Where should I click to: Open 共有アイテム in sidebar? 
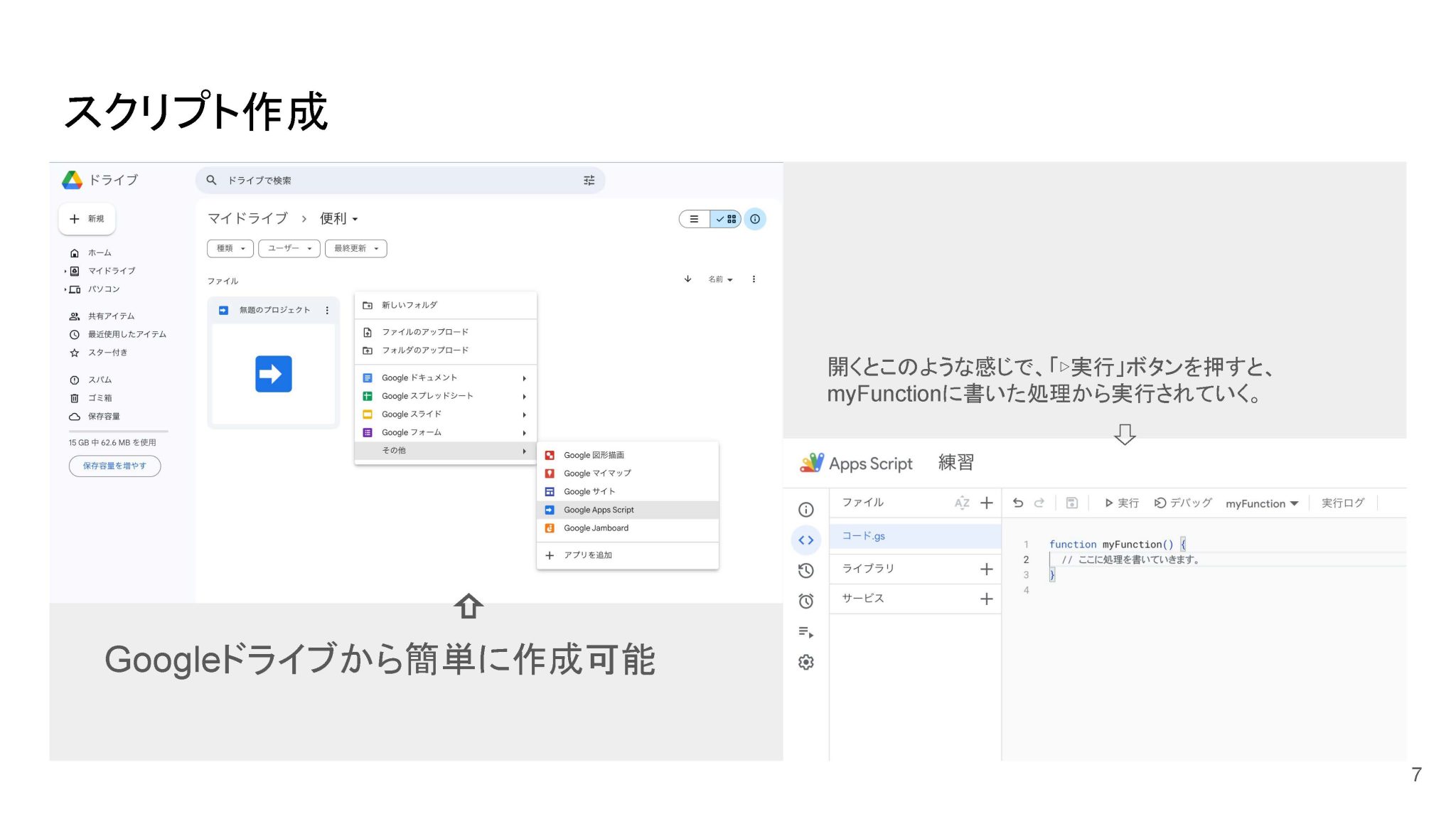[102, 316]
